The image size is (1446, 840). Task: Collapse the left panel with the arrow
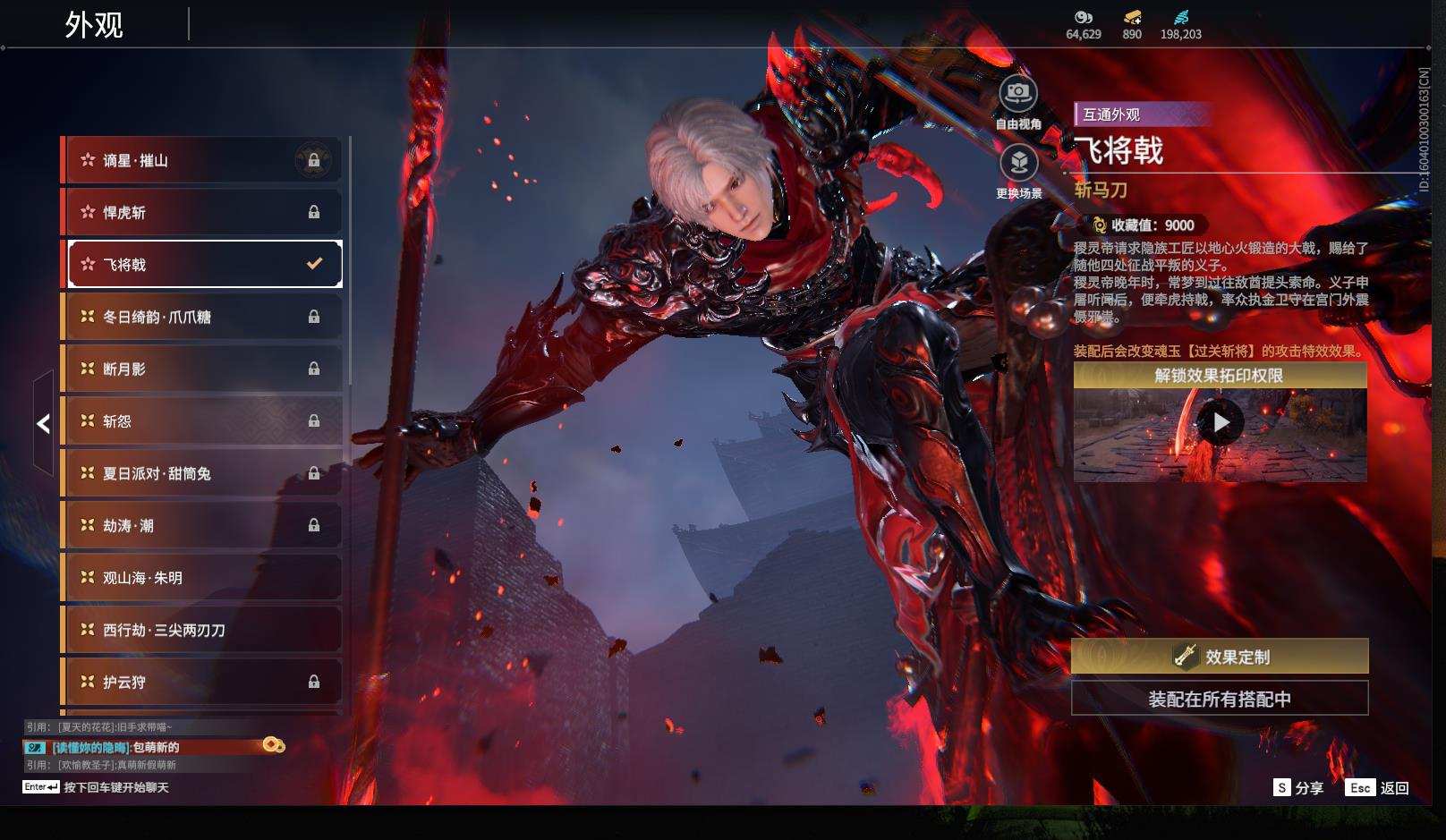pyautogui.click(x=43, y=423)
